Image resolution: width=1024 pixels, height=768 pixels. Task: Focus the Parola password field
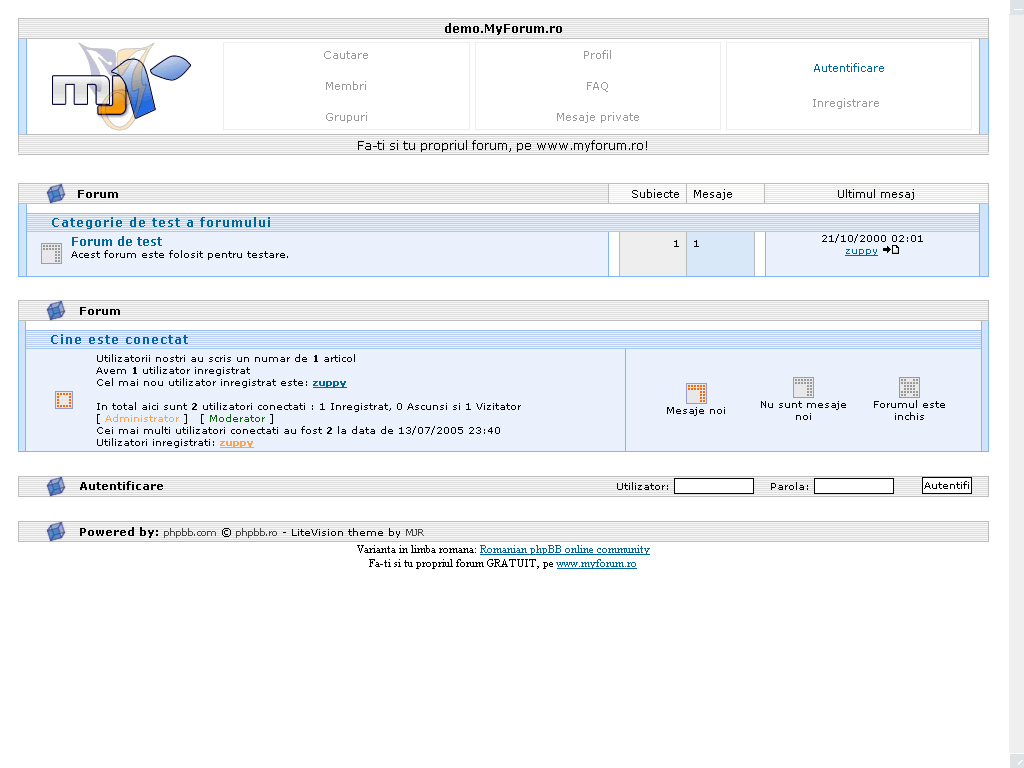tap(853, 486)
